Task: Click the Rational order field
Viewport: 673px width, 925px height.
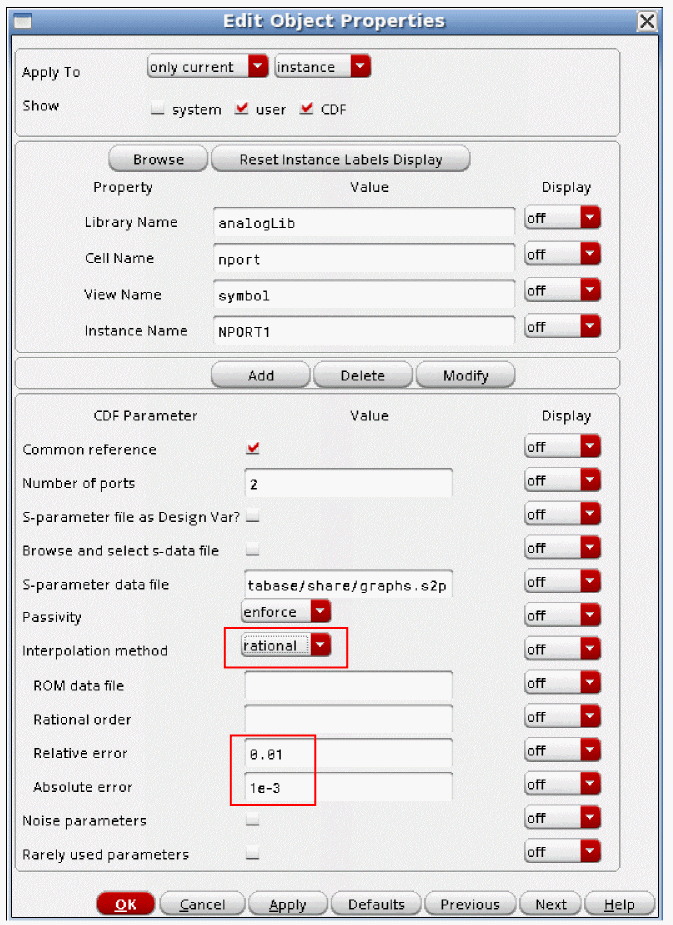Action: coord(349,719)
